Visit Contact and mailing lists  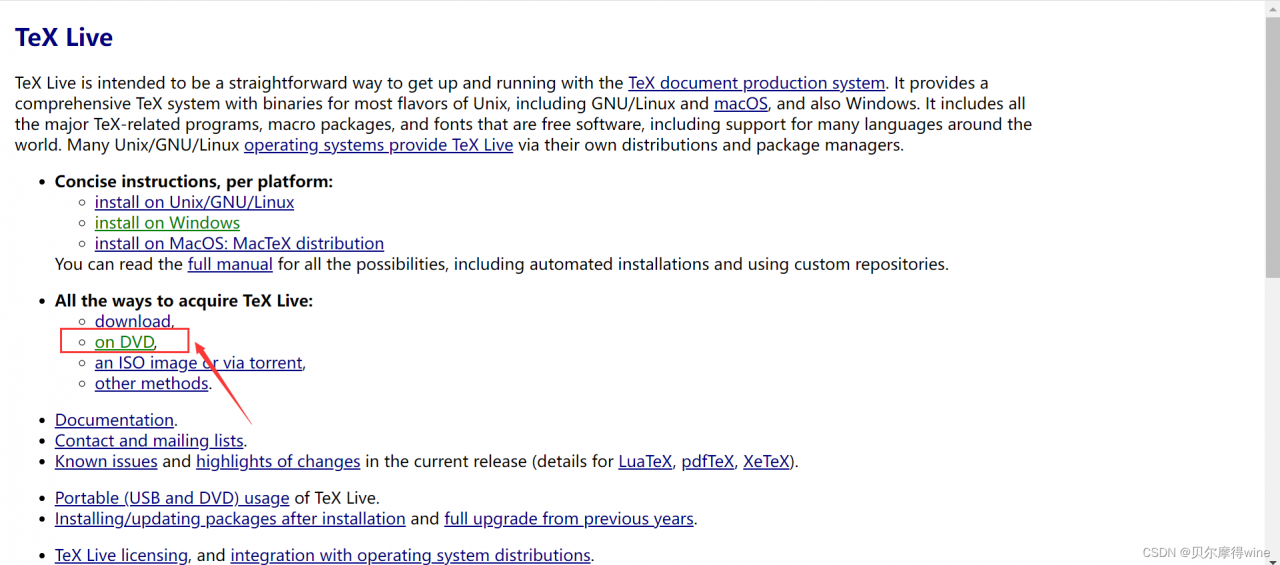coord(149,441)
